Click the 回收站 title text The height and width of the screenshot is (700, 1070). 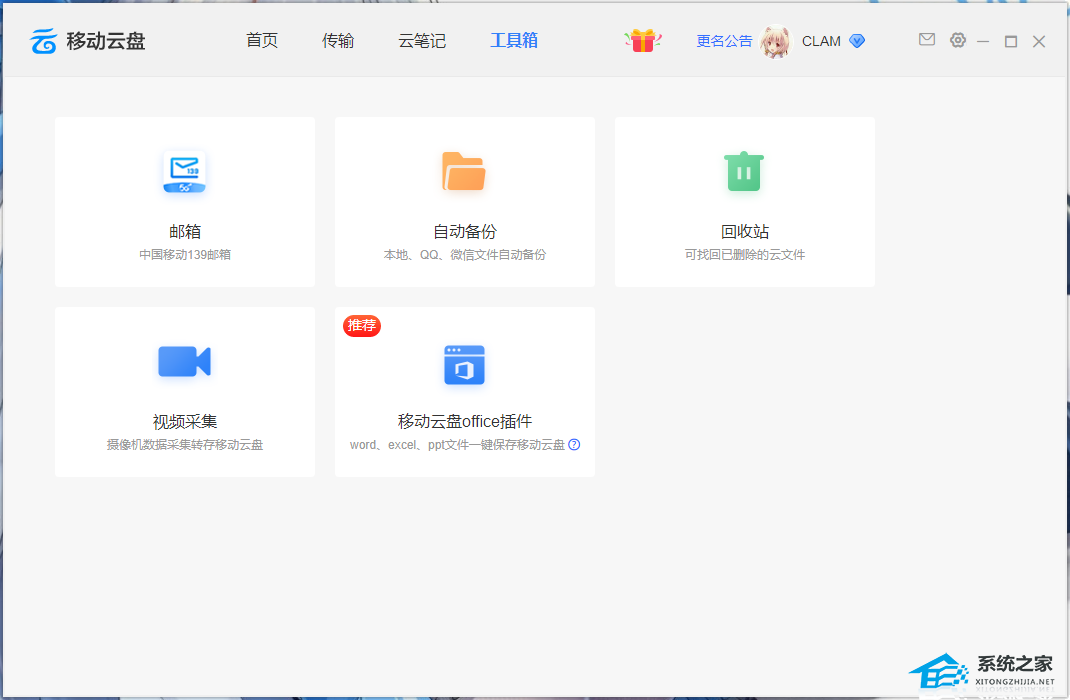744,231
